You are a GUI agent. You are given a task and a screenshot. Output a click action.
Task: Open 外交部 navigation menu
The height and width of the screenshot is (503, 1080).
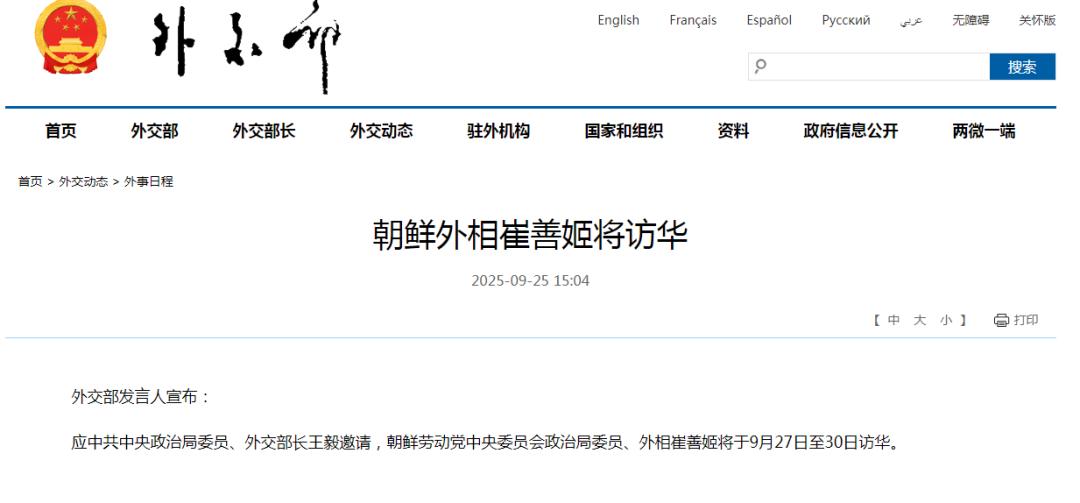(x=154, y=131)
